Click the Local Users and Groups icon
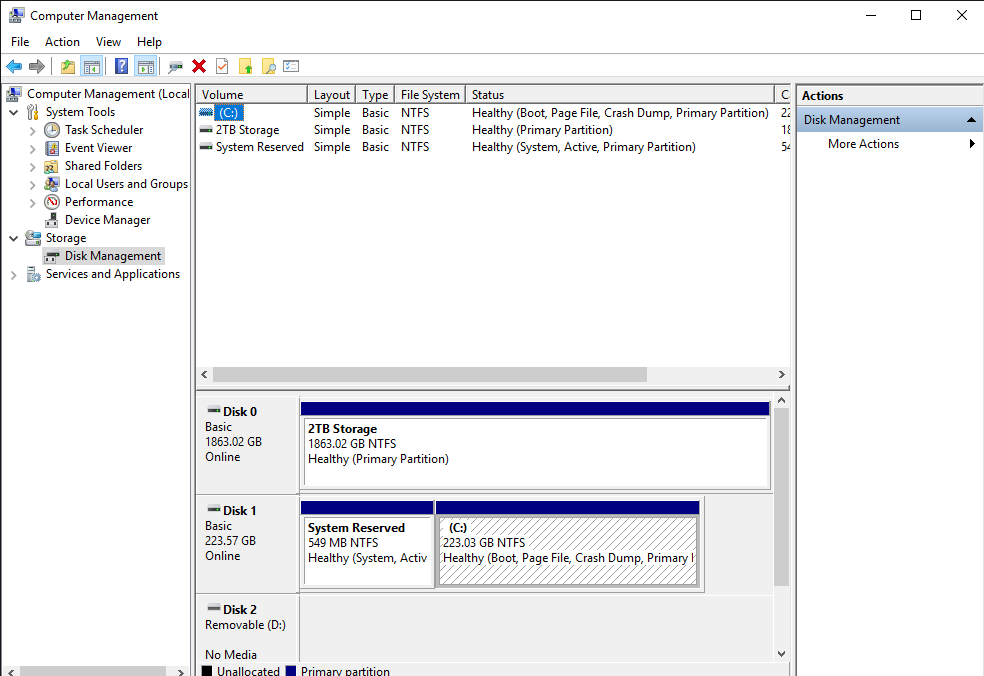The height and width of the screenshot is (676, 984). pyautogui.click(x=51, y=184)
